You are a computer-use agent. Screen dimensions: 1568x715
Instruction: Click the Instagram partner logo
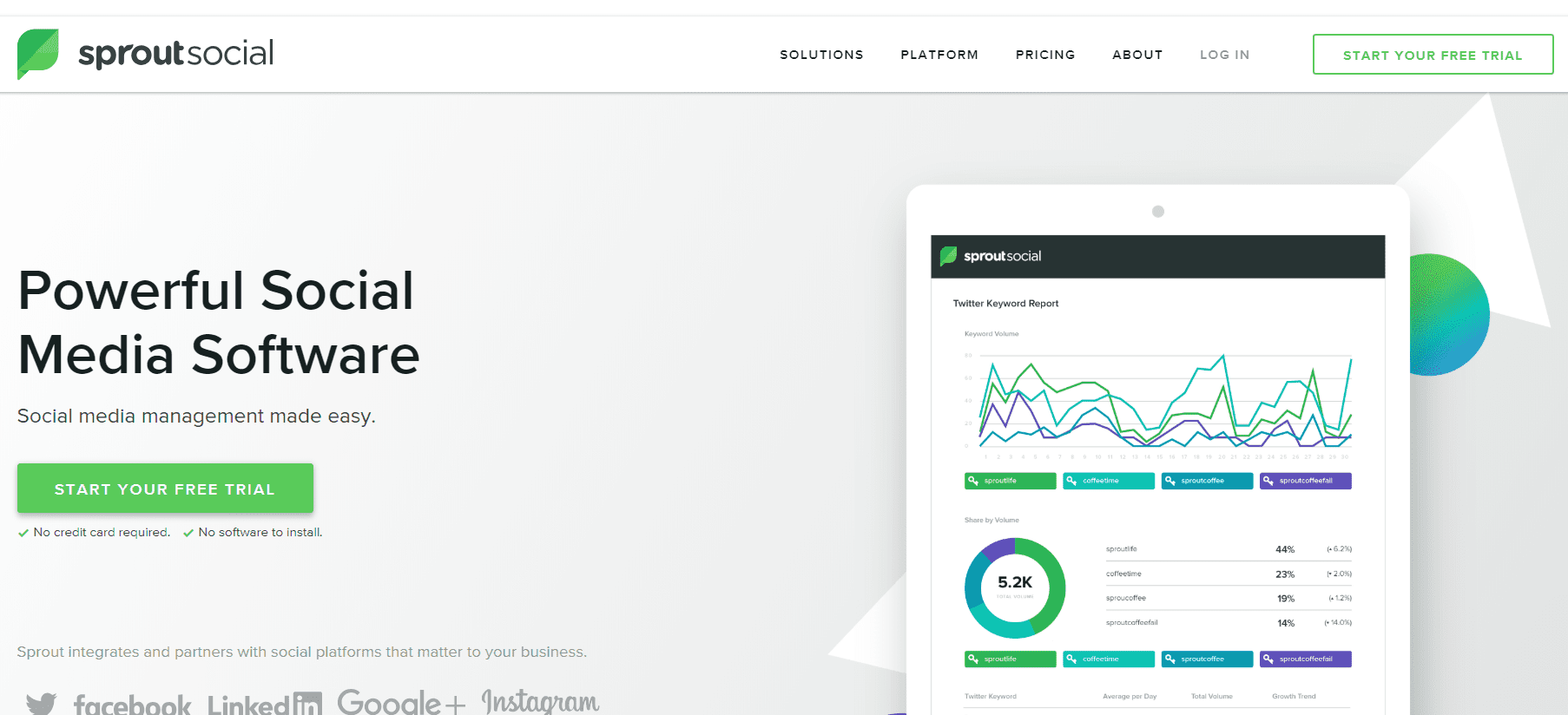tap(540, 701)
